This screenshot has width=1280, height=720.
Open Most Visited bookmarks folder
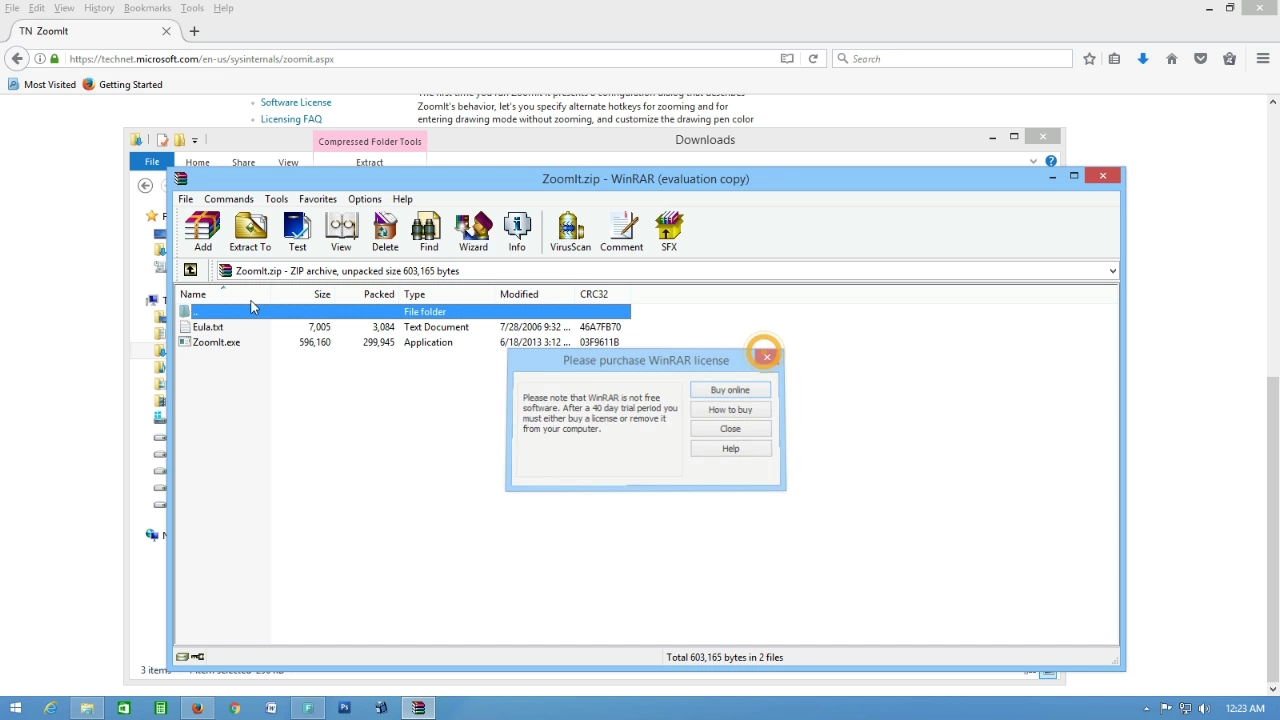tap(41, 85)
